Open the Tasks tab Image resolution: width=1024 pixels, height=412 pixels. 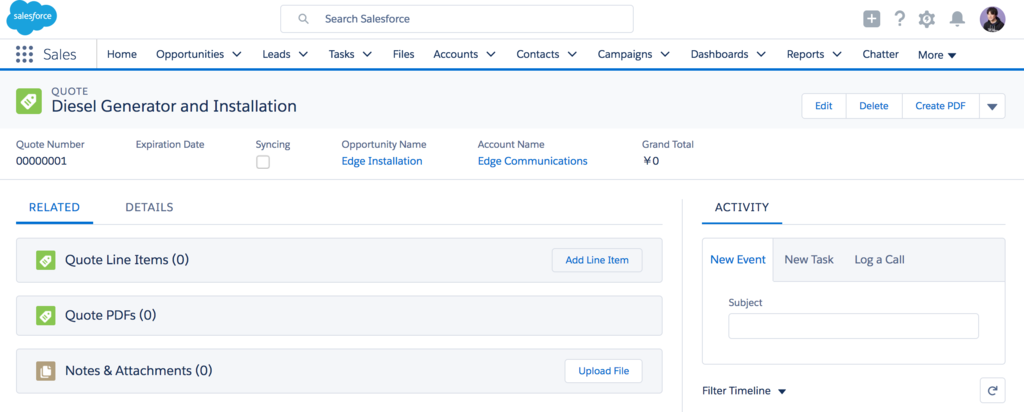coord(342,54)
